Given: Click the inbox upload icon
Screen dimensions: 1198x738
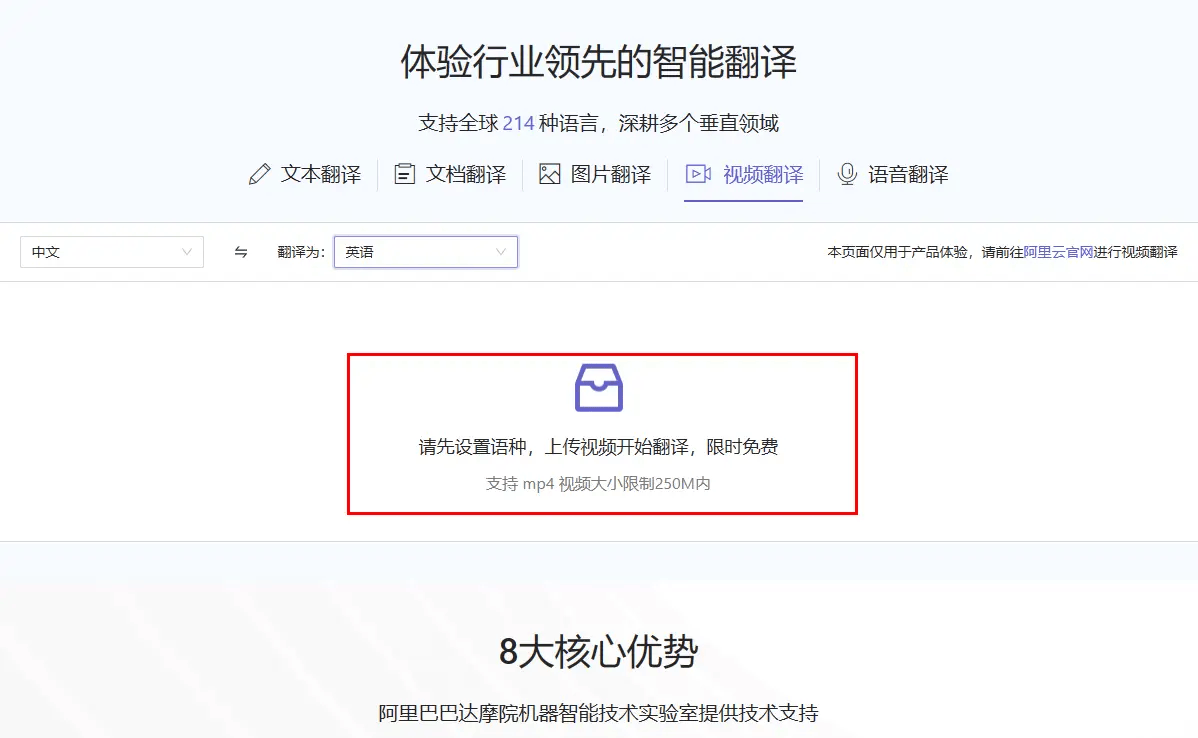Looking at the screenshot, I should coord(598,387).
